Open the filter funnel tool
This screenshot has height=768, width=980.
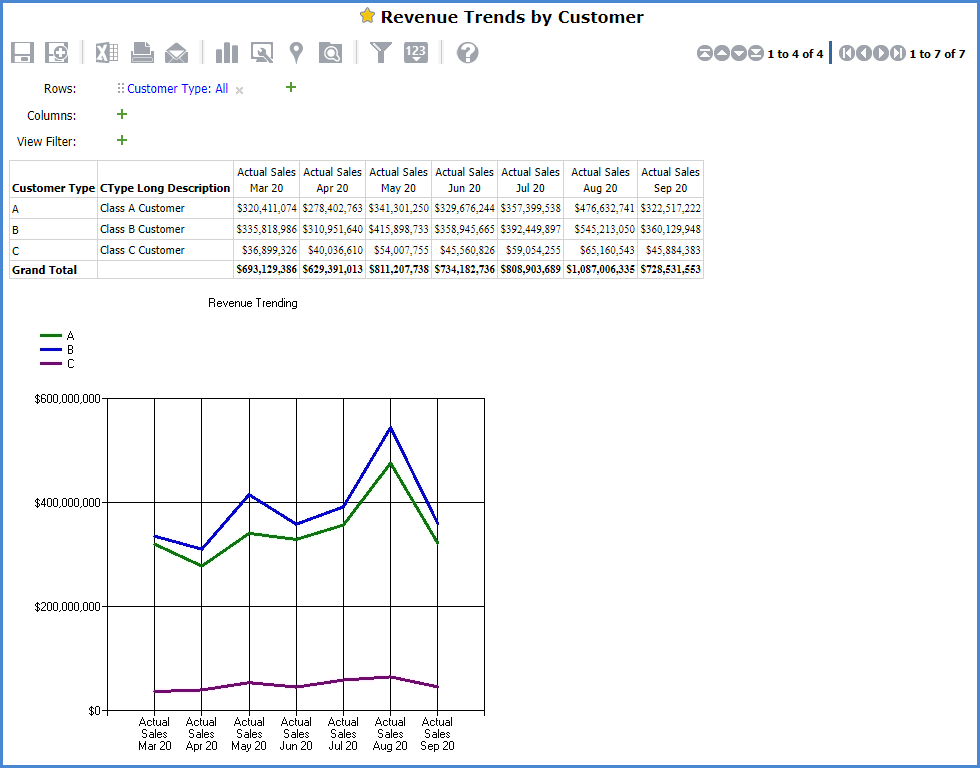click(380, 53)
